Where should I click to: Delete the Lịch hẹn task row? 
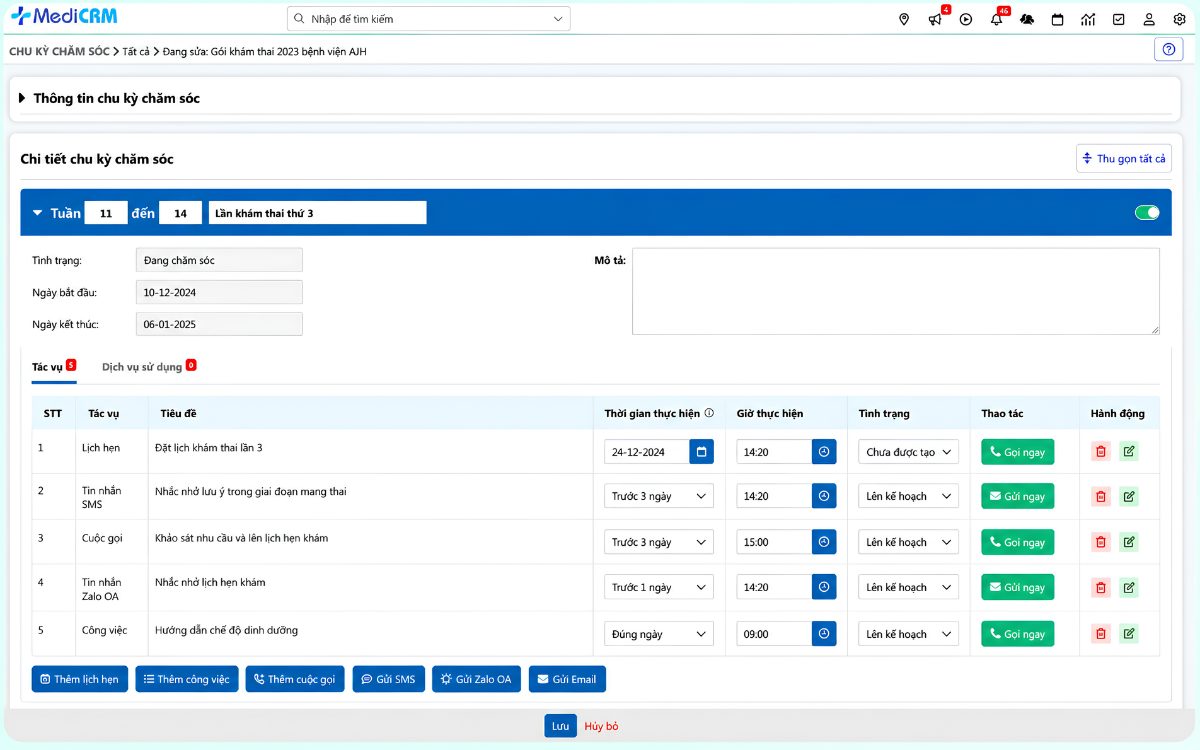(1101, 452)
